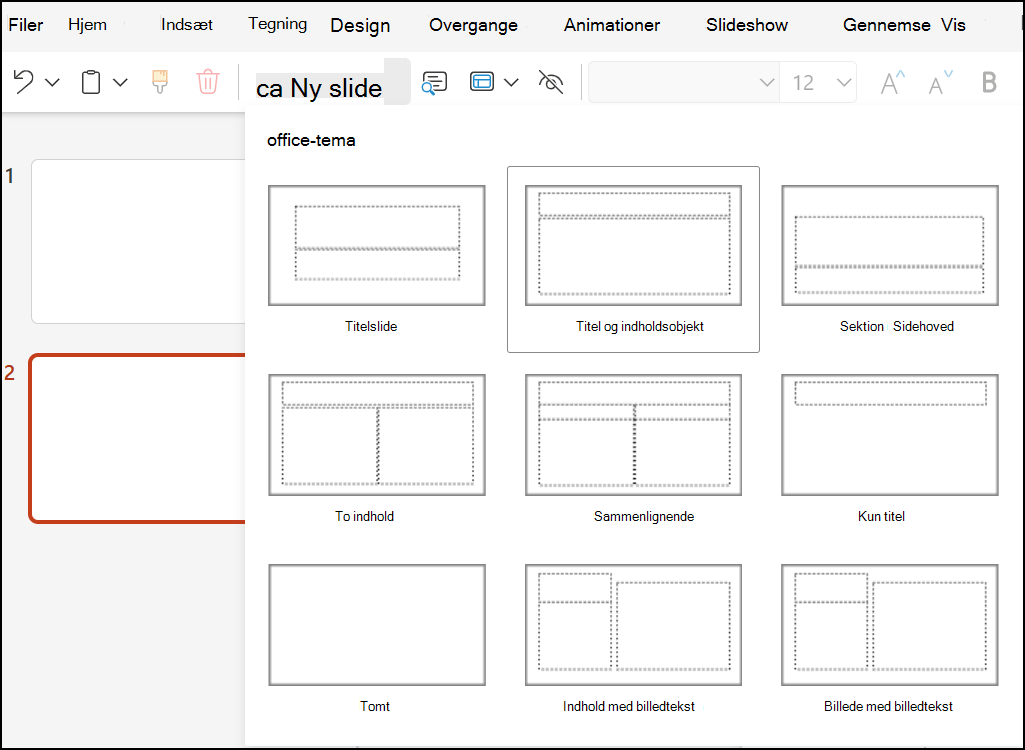
Task: Open the Filer menu
Action: click(25, 25)
